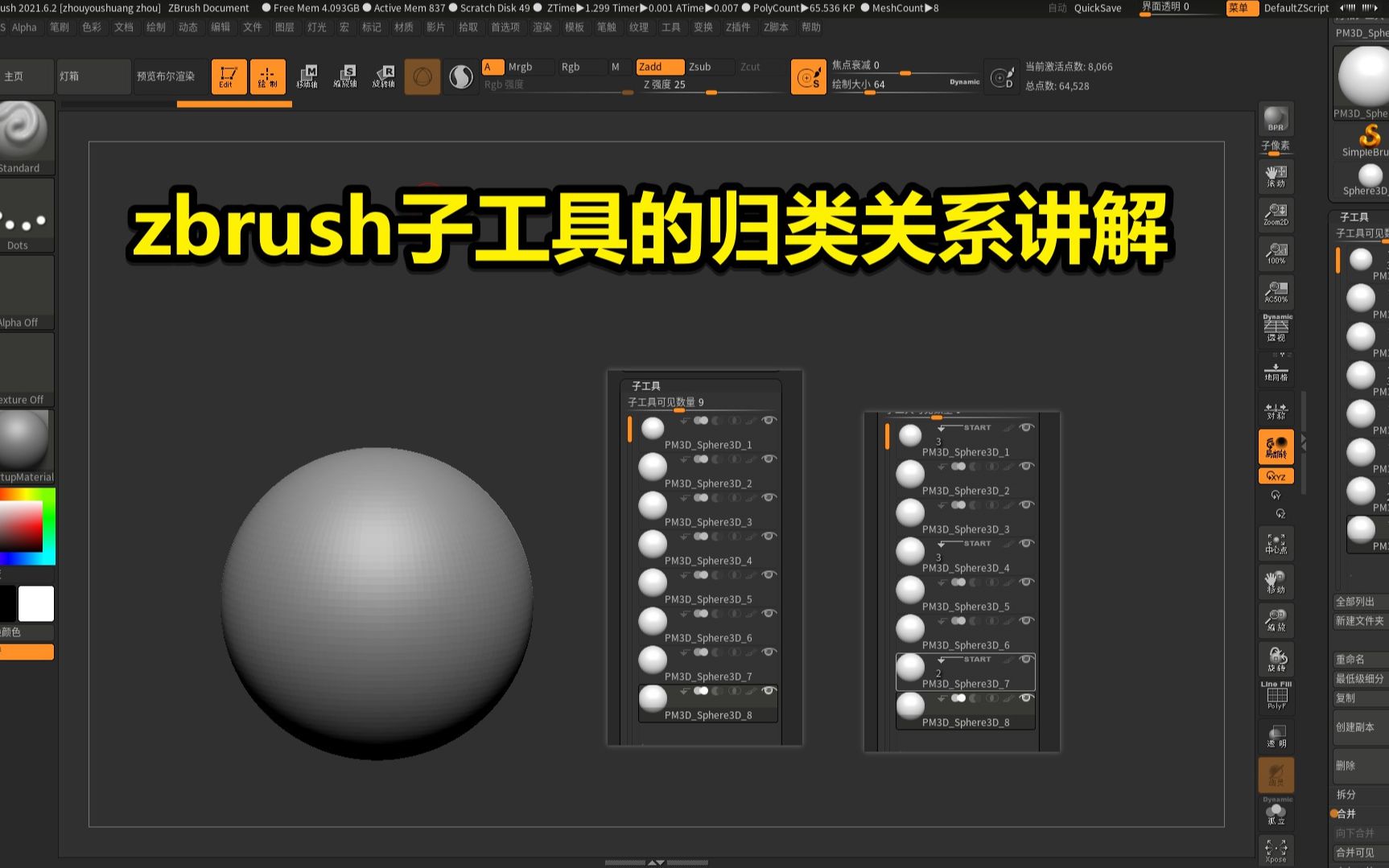1389x868 pixels.
Task: Expand the 合并 merge section
Action: tap(1346, 813)
